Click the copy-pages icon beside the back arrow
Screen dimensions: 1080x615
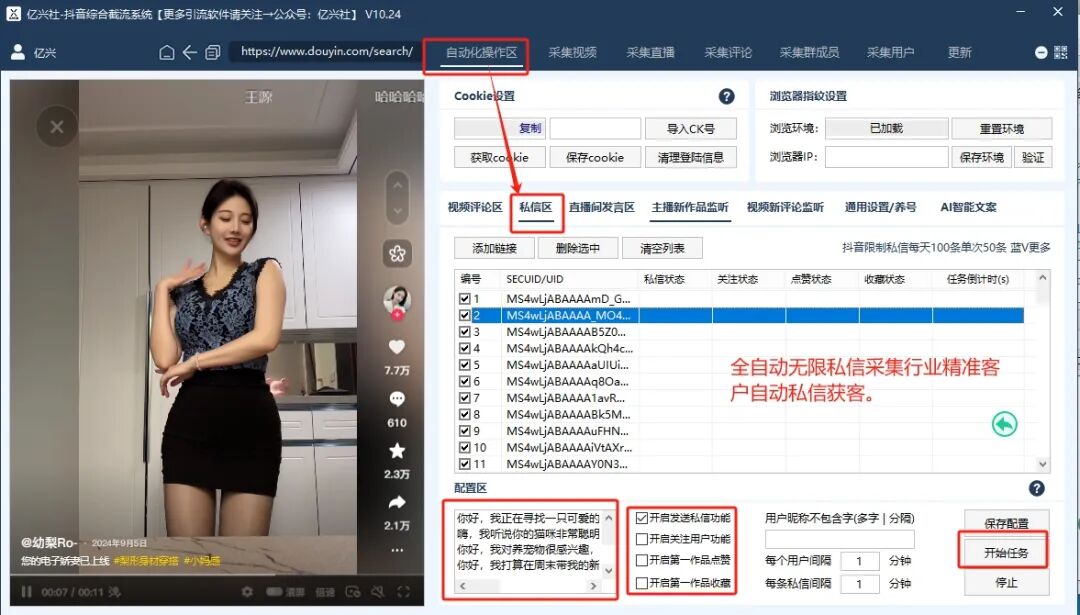point(213,52)
